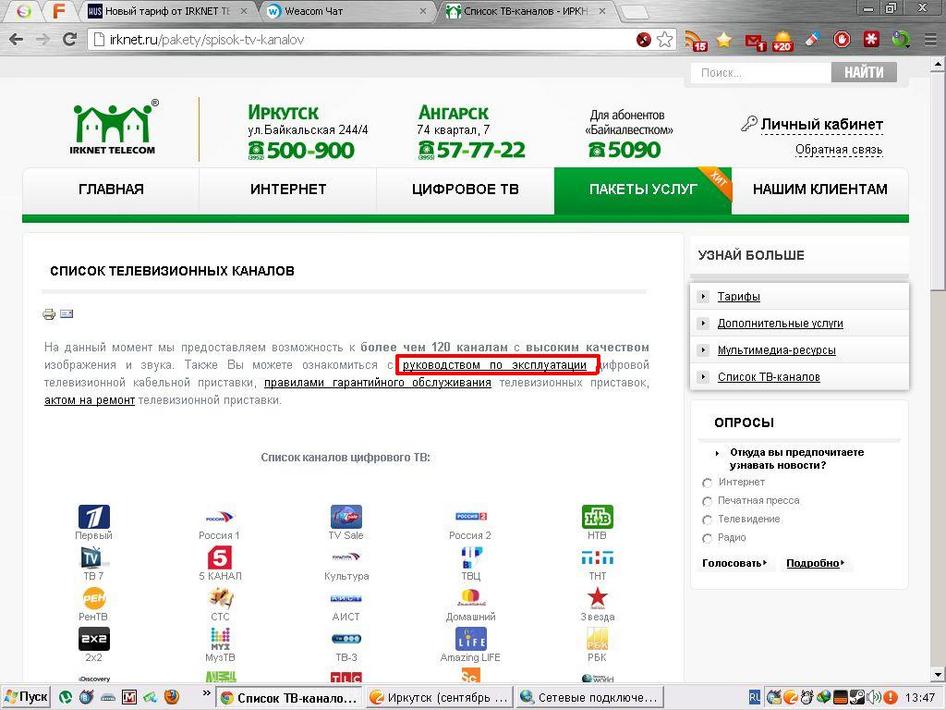946x710 pixels.
Task: Open the Домашний channel logo
Action: [x=471, y=598]
